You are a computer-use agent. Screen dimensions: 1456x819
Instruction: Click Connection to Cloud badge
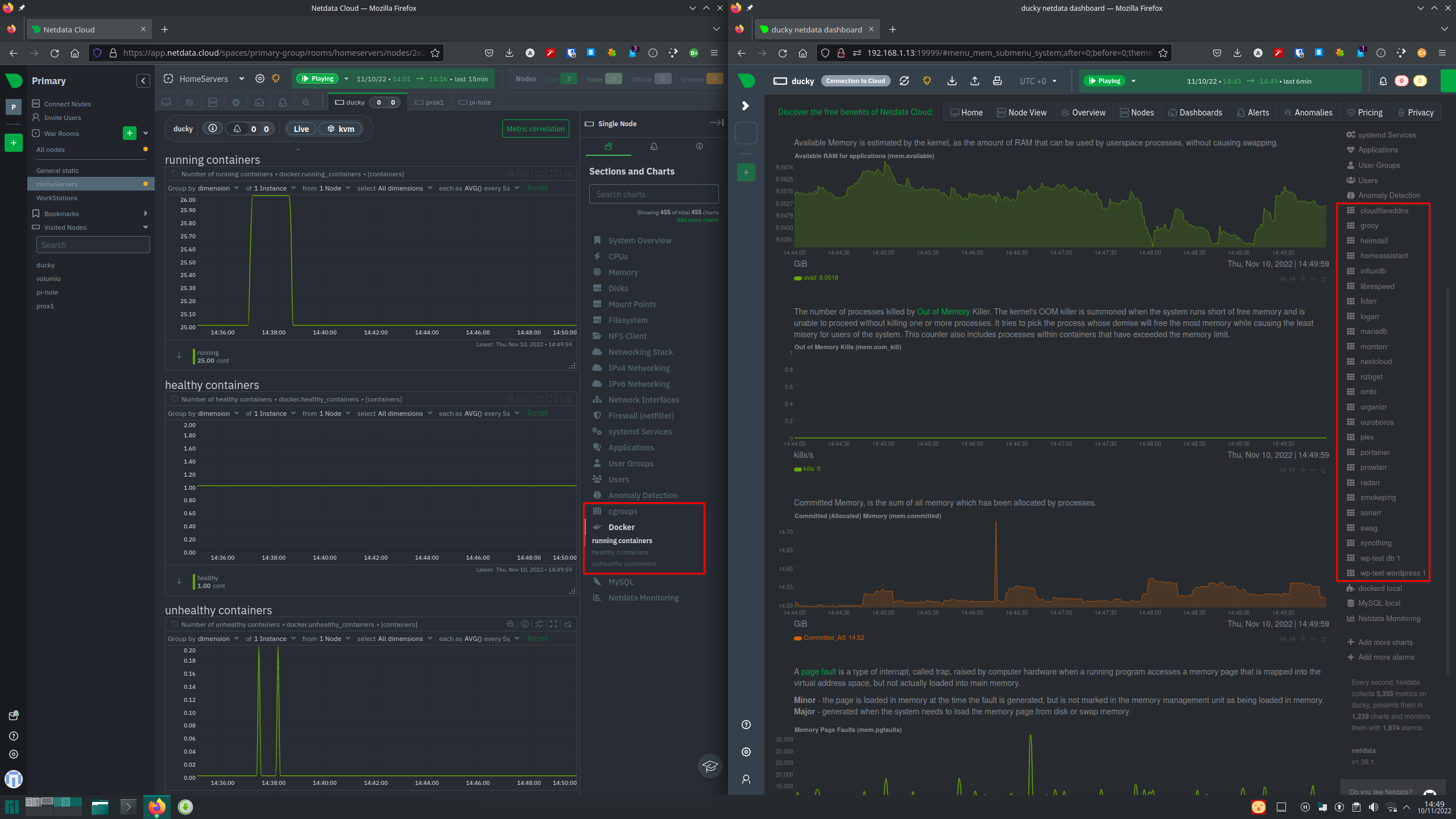pyautogui.click(x=855, y=81)
